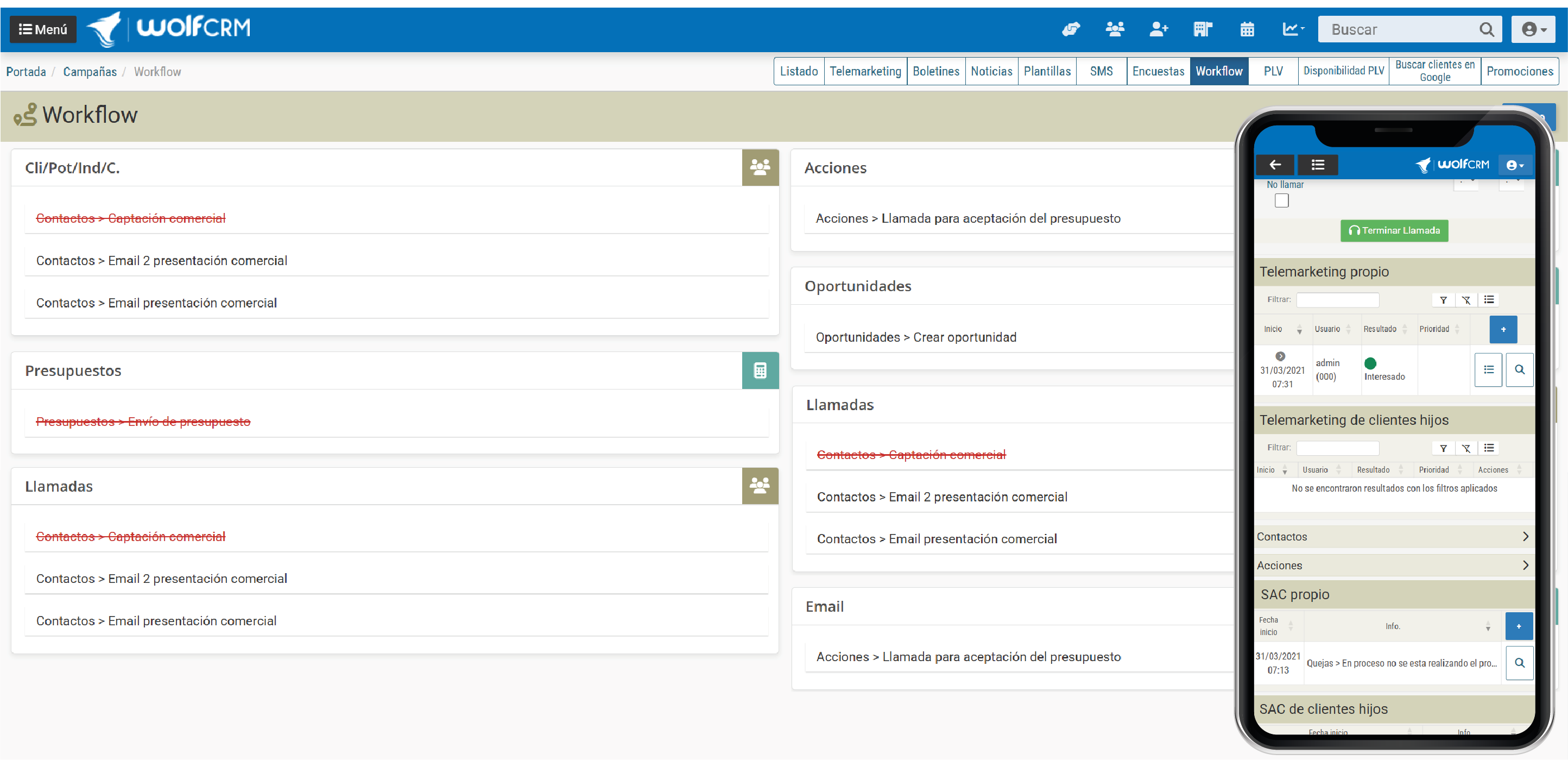The width and height of the screenshot is (1568, 760).
Task: Open Buscar clientes en Google tab
Action: click(x=1434, y=71)
